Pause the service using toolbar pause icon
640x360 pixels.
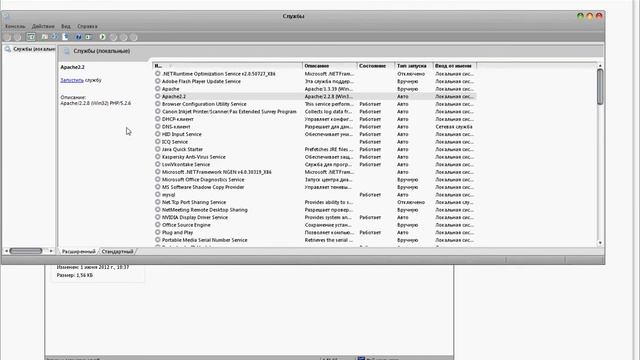(123, 37)
